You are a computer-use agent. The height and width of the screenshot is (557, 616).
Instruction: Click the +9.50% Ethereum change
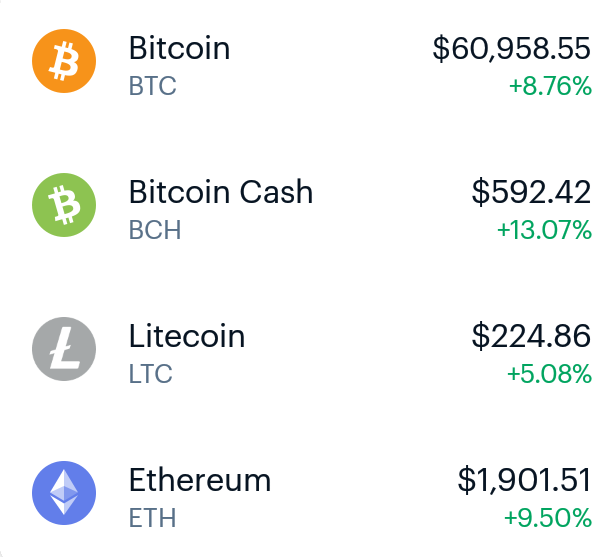pyautogui.click(x=548, y=518)
